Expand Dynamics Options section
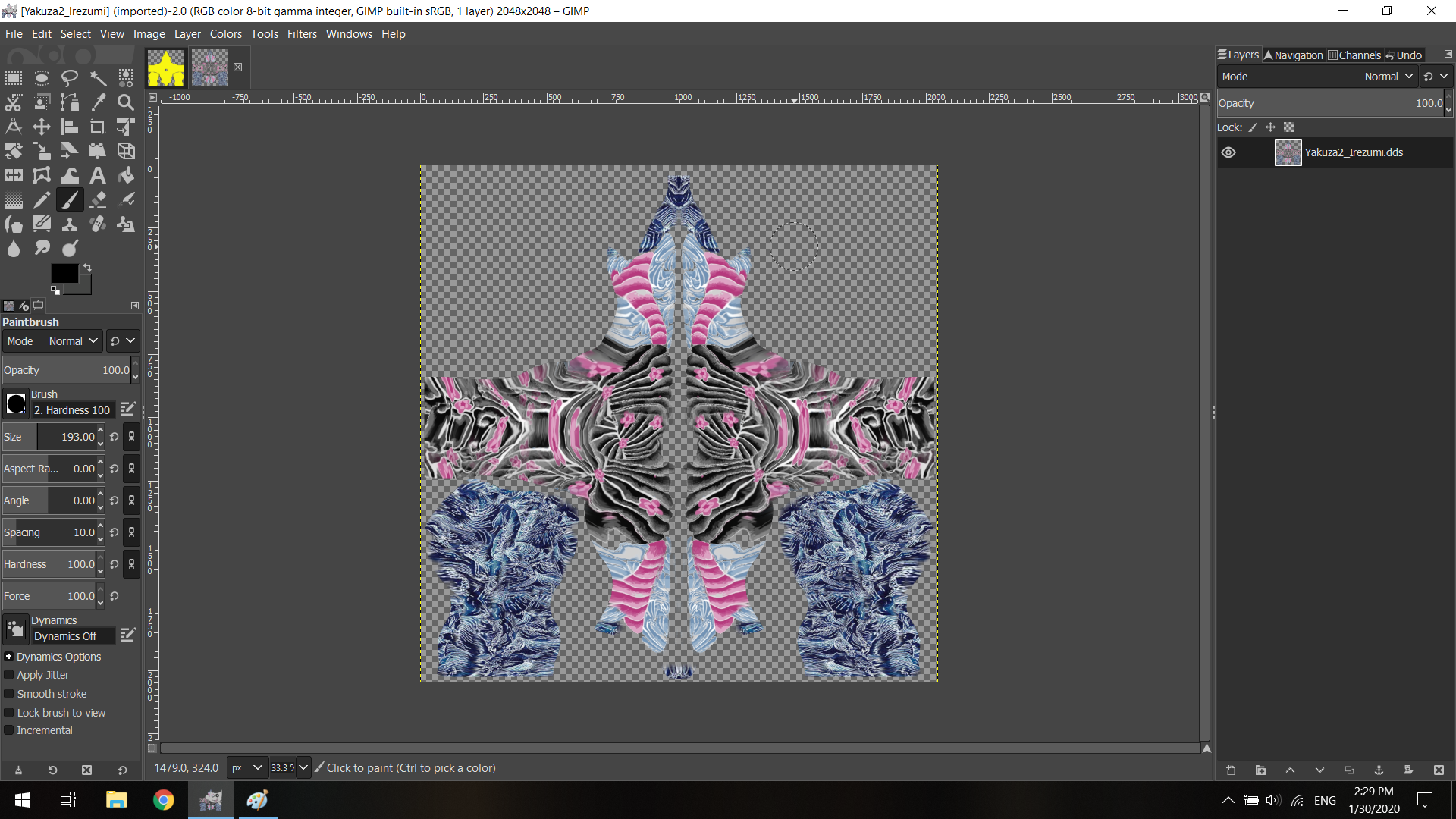 pyautogui.click(x=9, y=657)
